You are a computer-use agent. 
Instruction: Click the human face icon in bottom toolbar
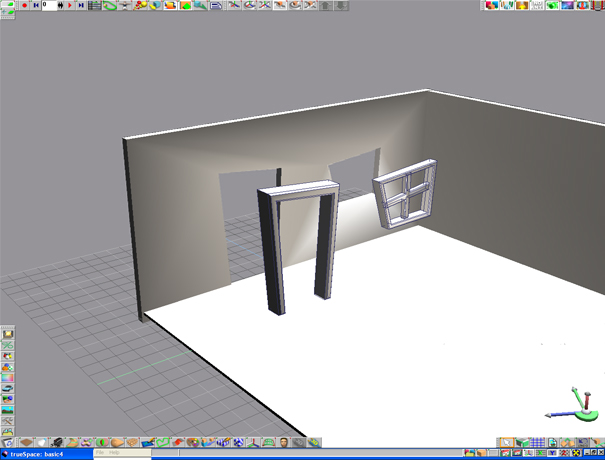click(x=285, y=442)
